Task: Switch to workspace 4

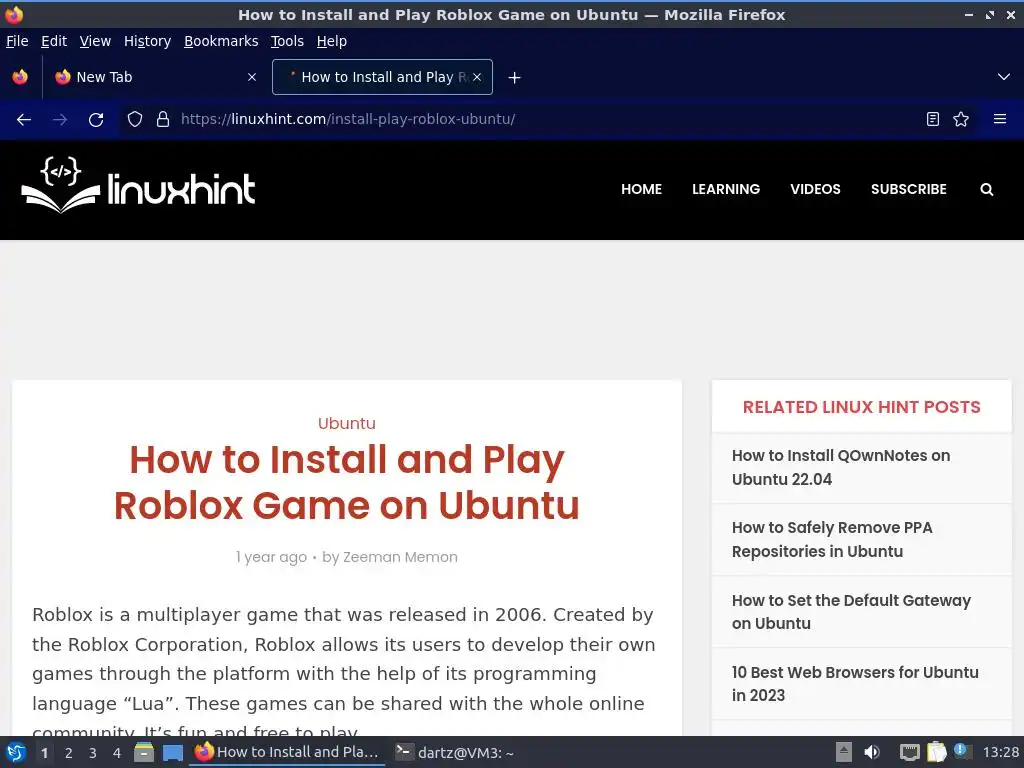Action: (x=117, y=753)
